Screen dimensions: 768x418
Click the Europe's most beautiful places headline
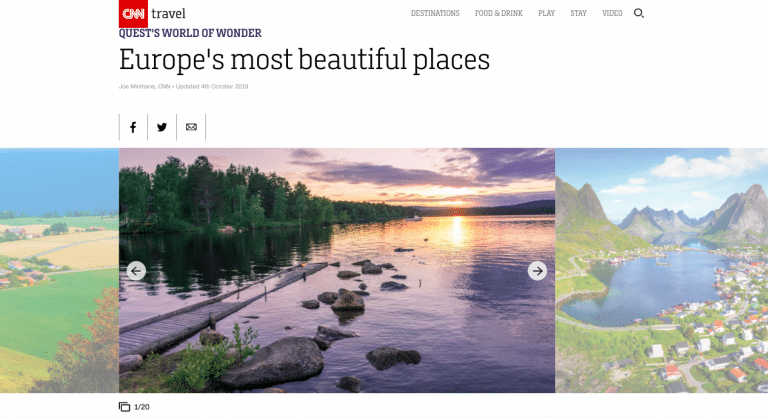click(x=304, y=60)
